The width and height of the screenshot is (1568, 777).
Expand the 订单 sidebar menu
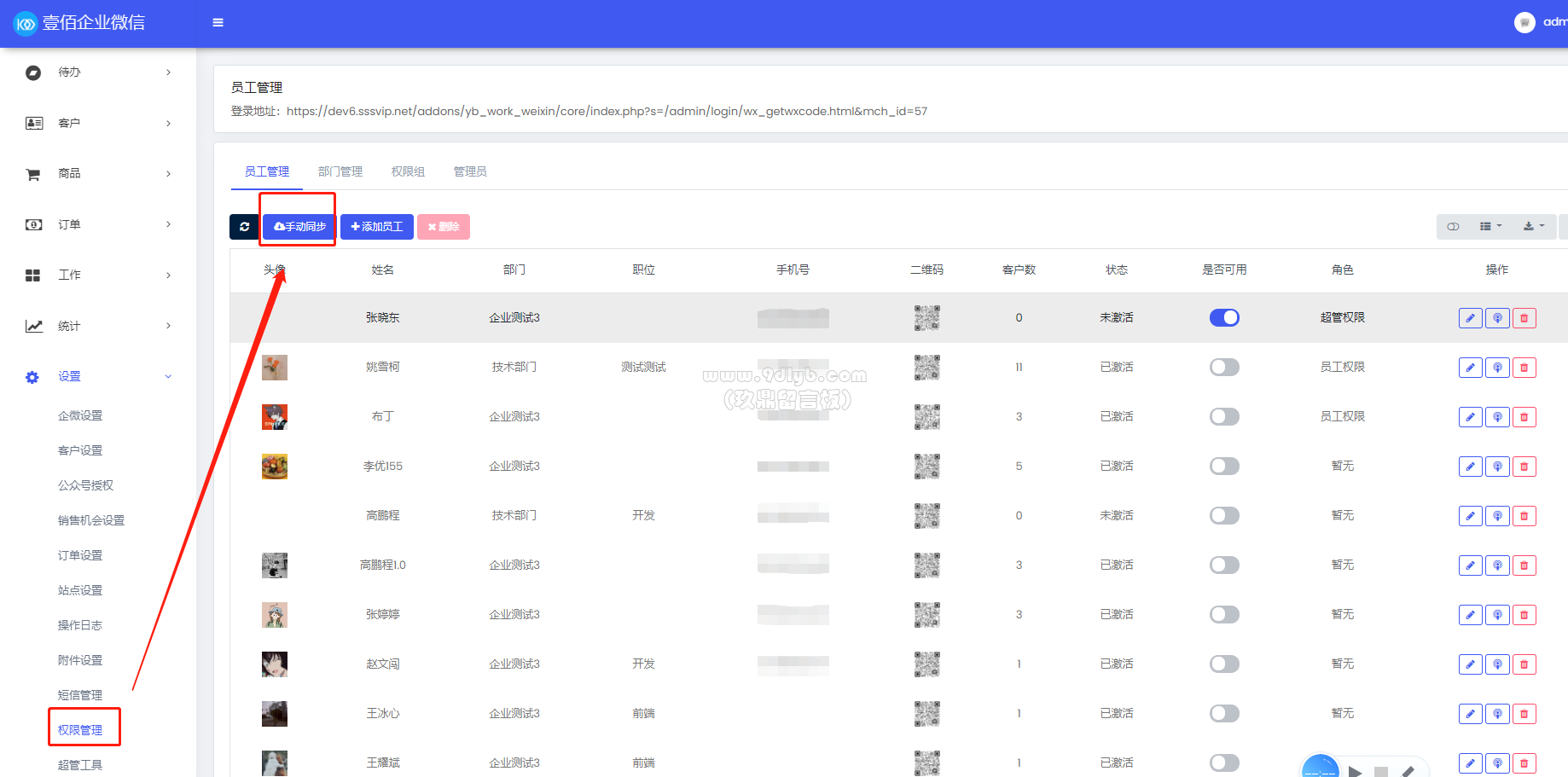click(98, 224)
